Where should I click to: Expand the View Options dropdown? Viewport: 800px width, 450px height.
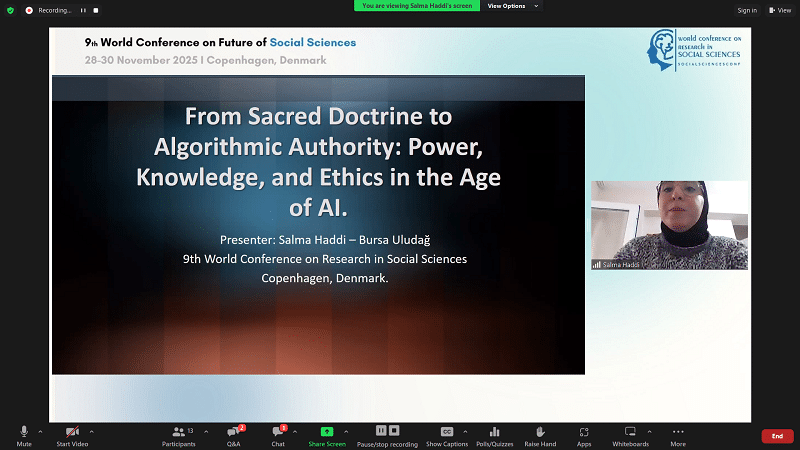pyautogui.click(x=513, y=6)
